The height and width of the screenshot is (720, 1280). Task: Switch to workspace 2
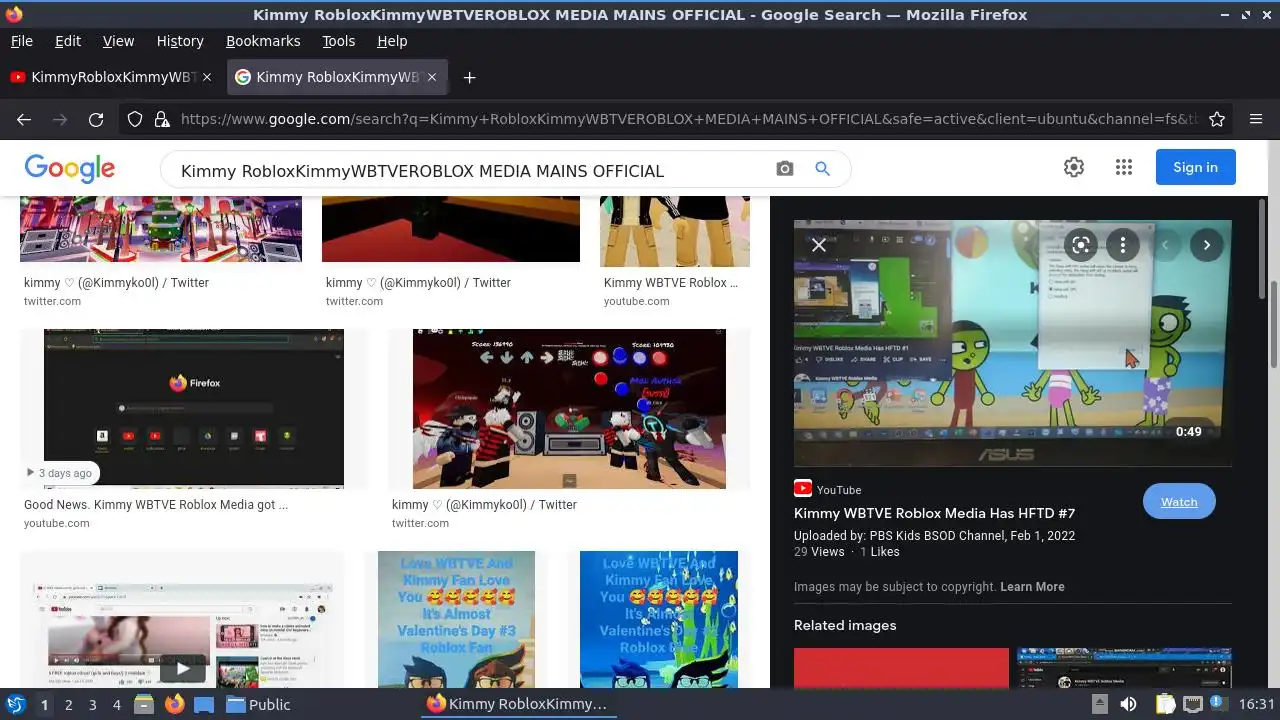68,705
